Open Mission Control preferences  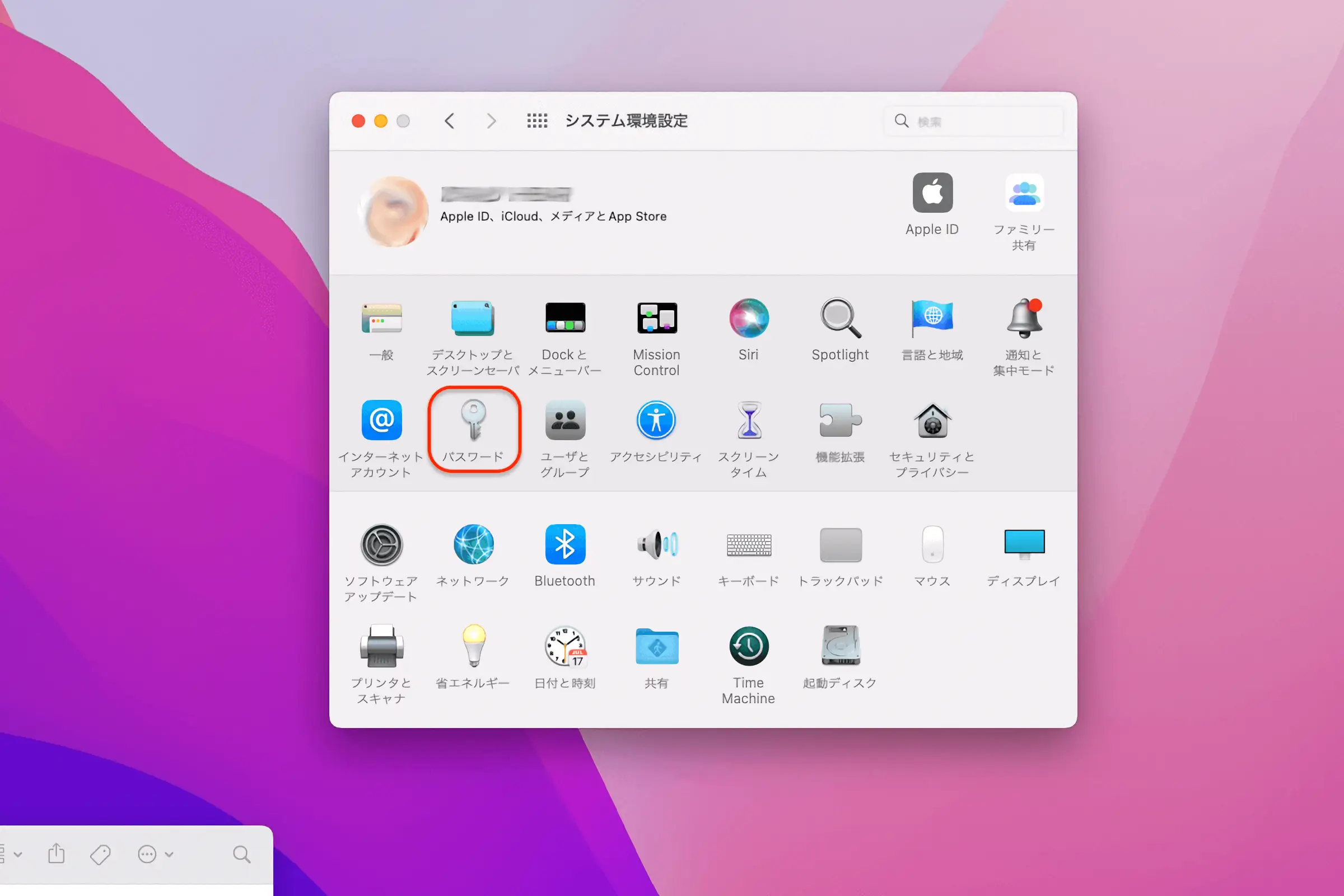(x=656, y=318)
